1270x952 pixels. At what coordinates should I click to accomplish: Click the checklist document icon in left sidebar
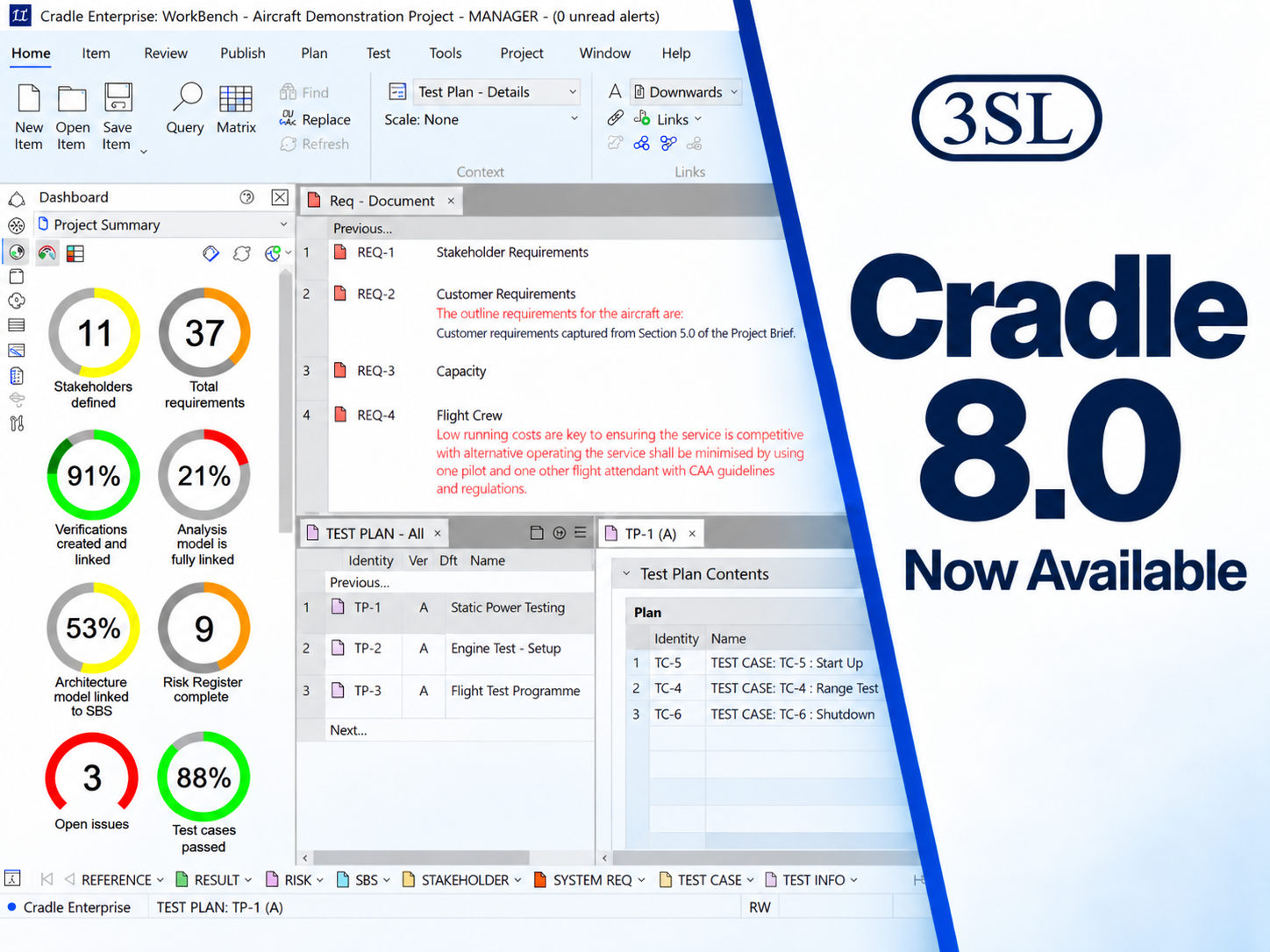17,376
